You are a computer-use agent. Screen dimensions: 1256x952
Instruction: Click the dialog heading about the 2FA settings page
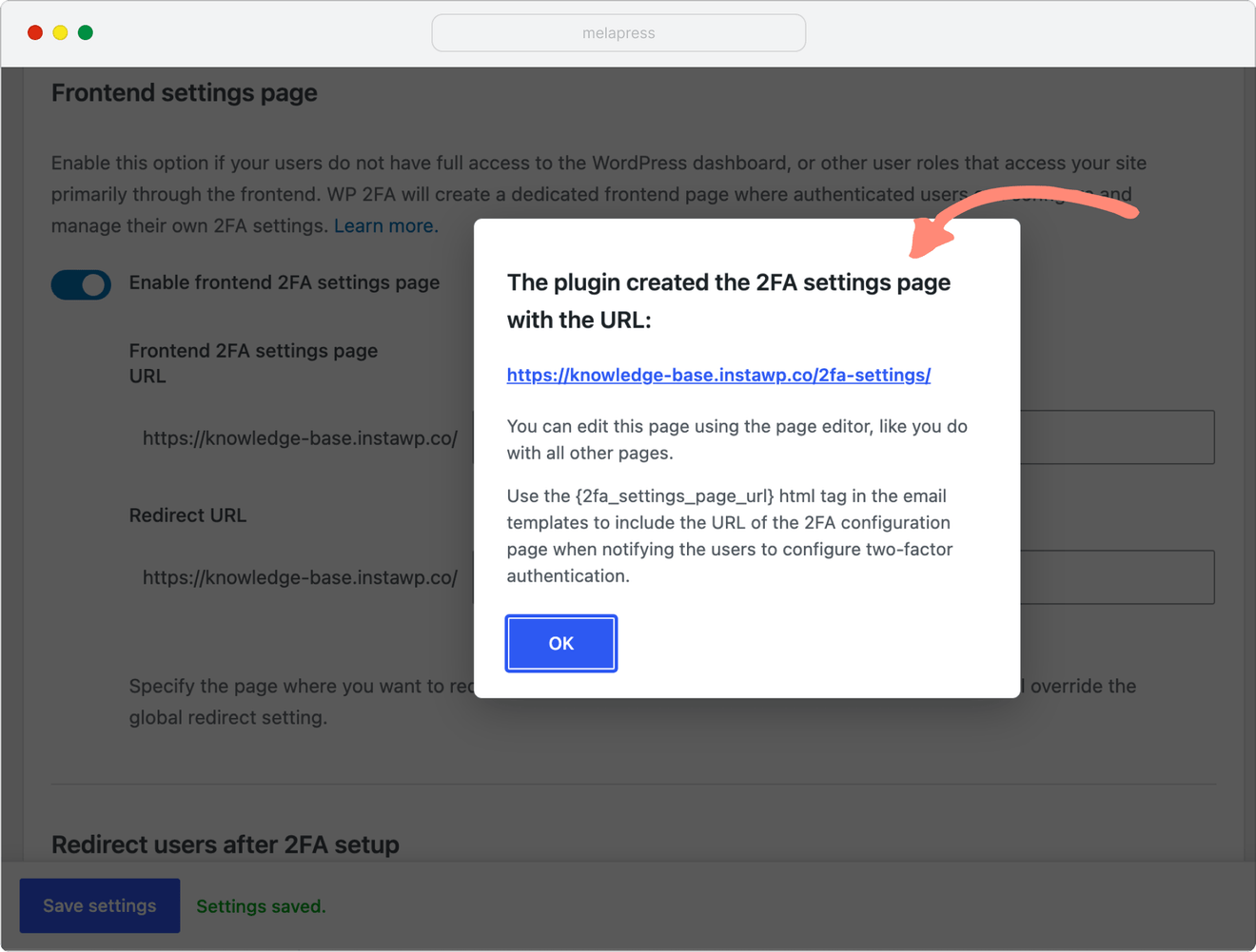click(x=729, y=301)
